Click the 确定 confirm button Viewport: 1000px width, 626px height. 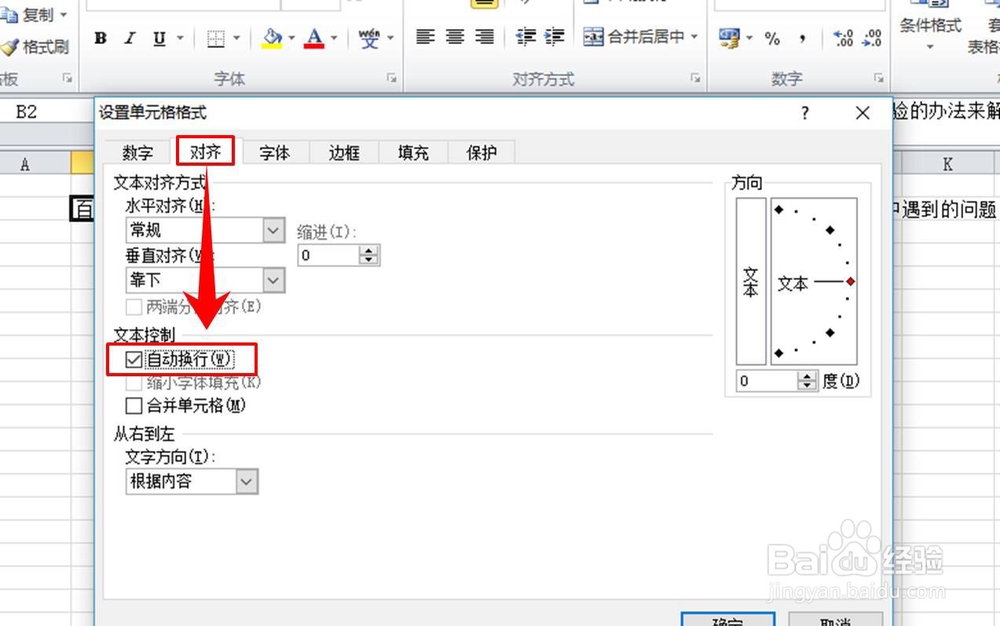coord(728,621)
